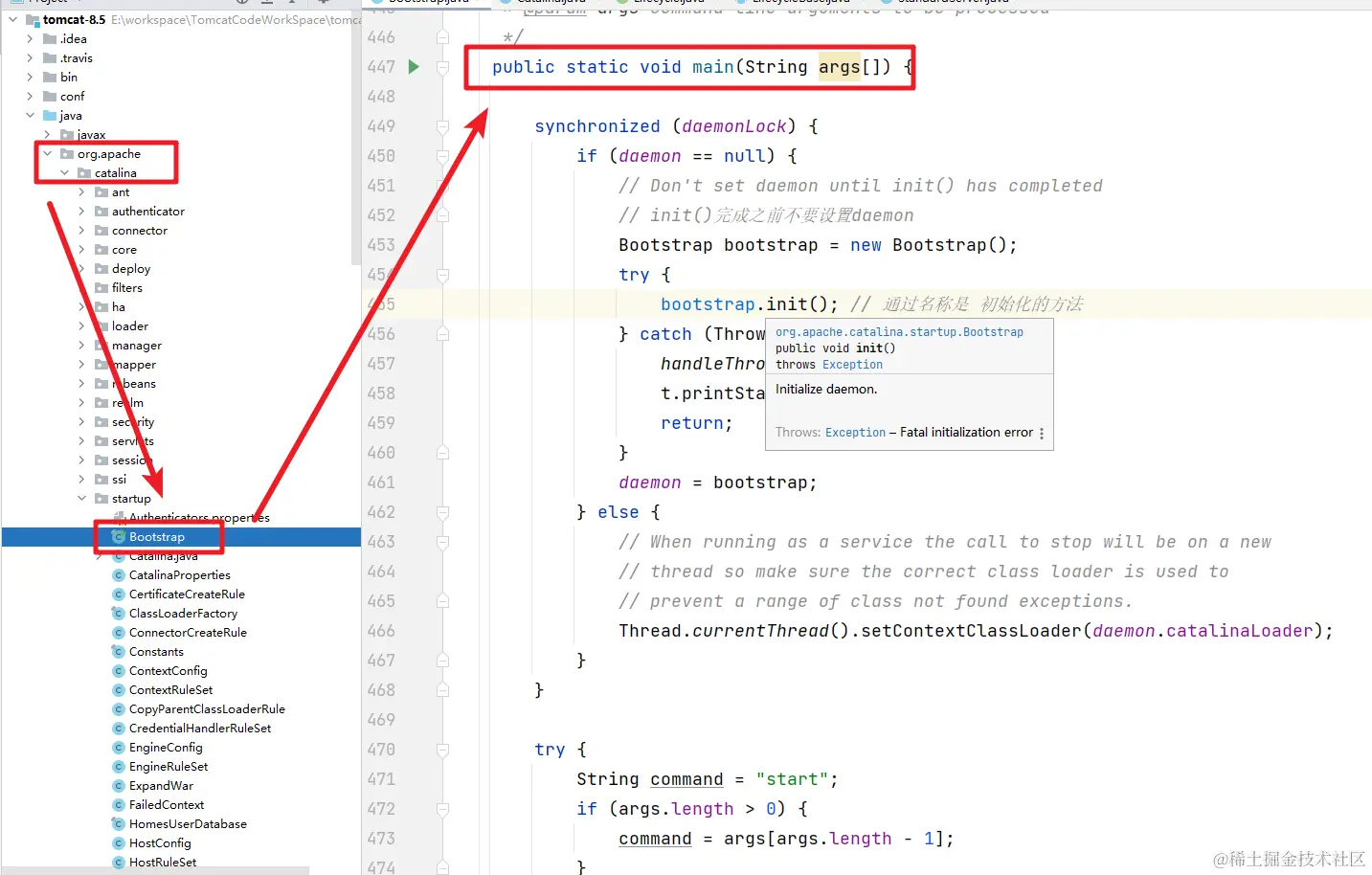Image resolution: width=1372 pixels, height=875 pixels.
Task: Select CertificateCreateRule in the tree
Action: click(x=187, y=595)
